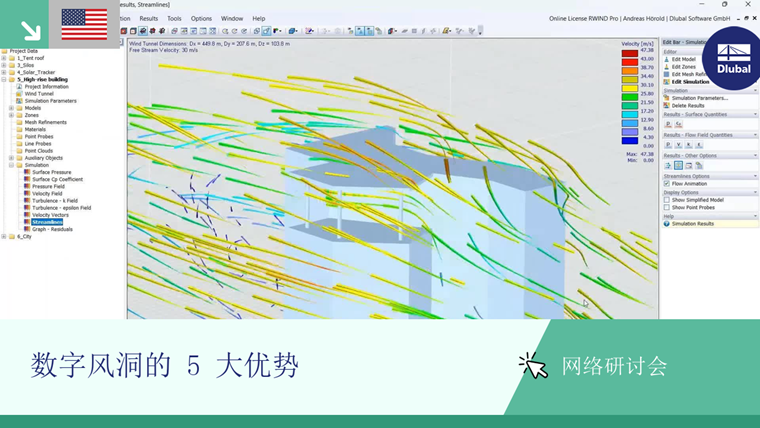Click the blue cube view toolbar icon
The image size is (760, 428).
pos(292,31)
